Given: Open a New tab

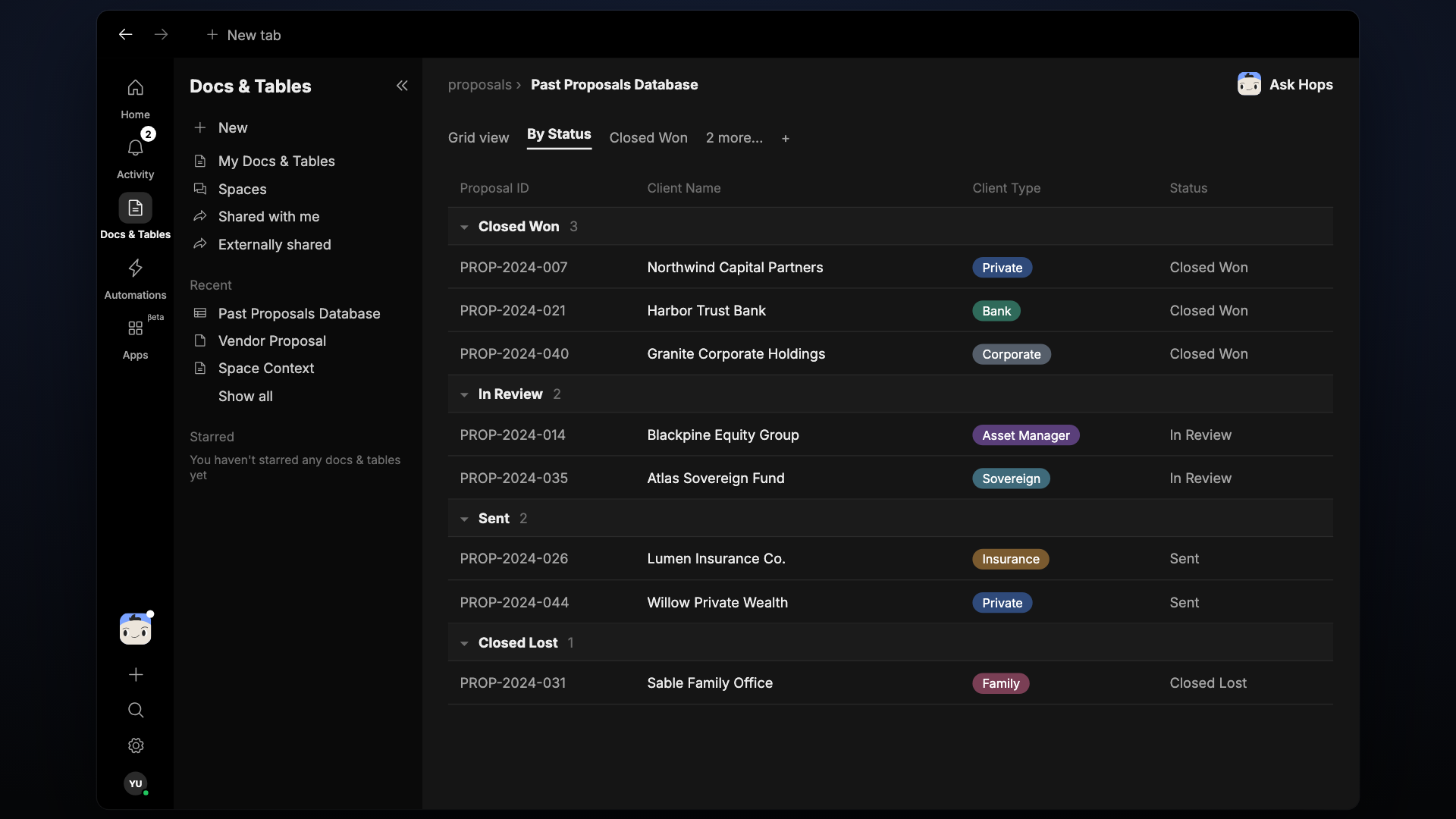Looking at the screenshot, I should pyautogui.click(x=243, y=35).
